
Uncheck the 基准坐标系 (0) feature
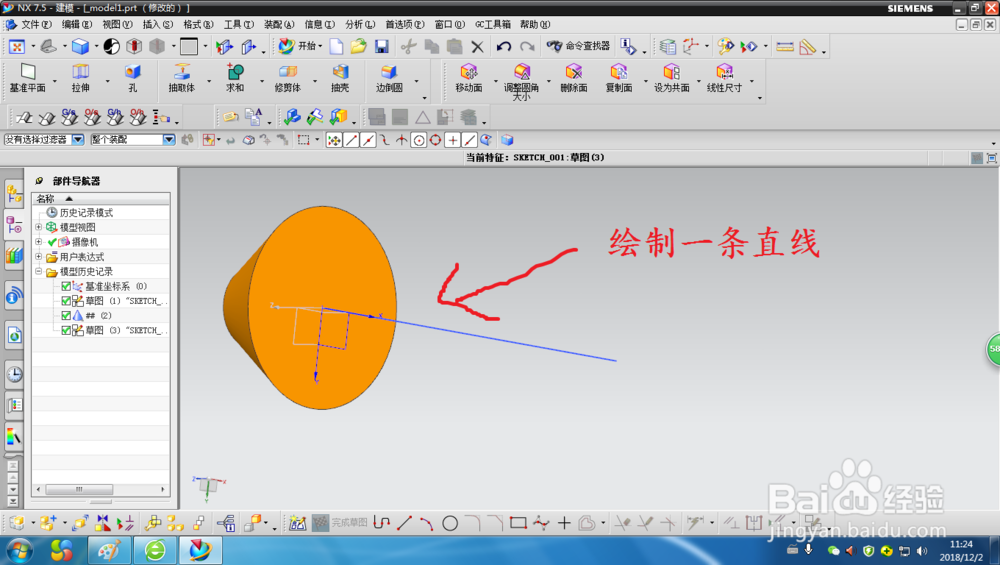(x=66, y=286)
